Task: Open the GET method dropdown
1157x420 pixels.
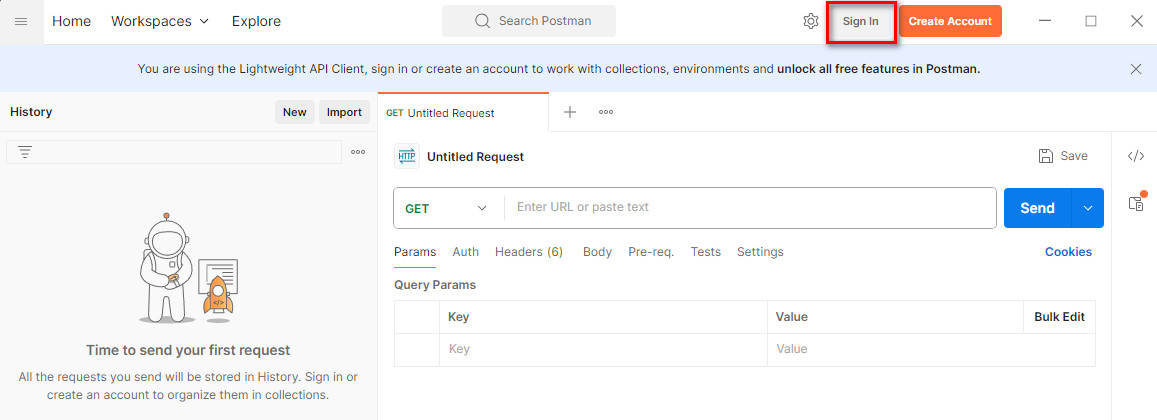Action: pos(446,208)
